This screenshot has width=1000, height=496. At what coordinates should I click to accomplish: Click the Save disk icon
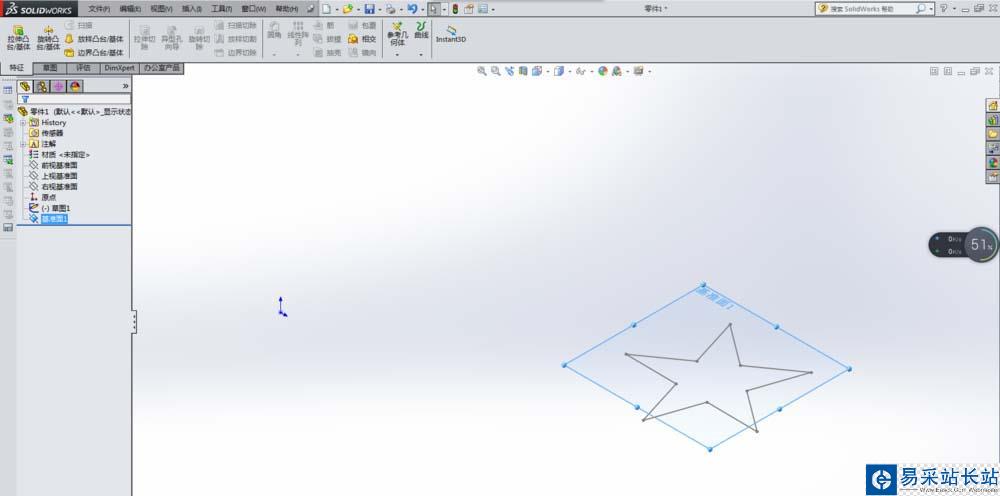click(369, 9)
